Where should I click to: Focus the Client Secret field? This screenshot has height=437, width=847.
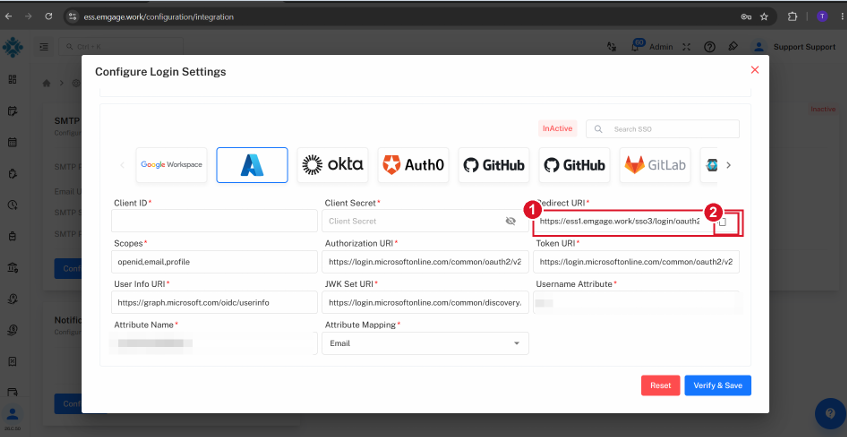point(425,221)
